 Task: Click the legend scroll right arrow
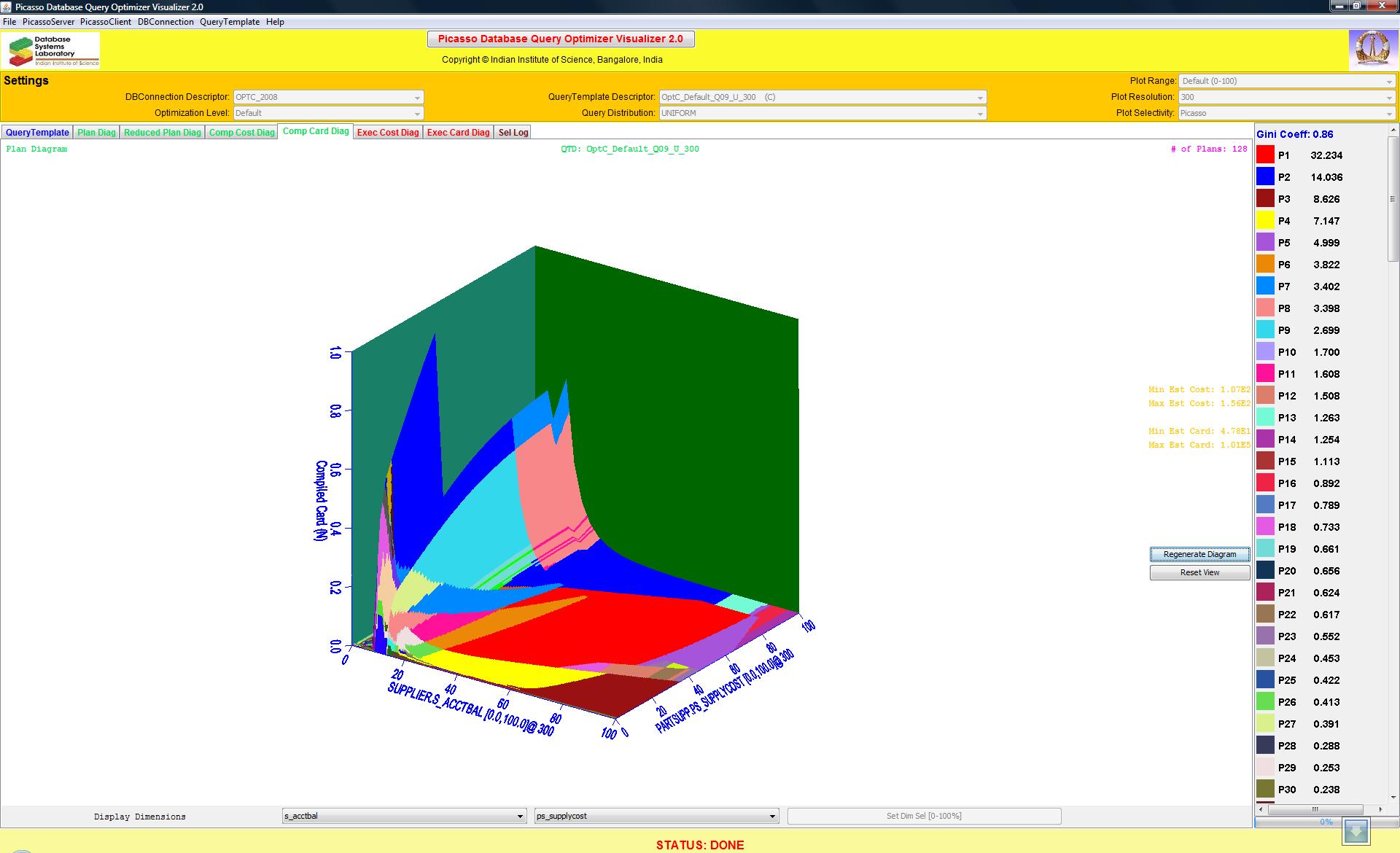[1380, 809]
